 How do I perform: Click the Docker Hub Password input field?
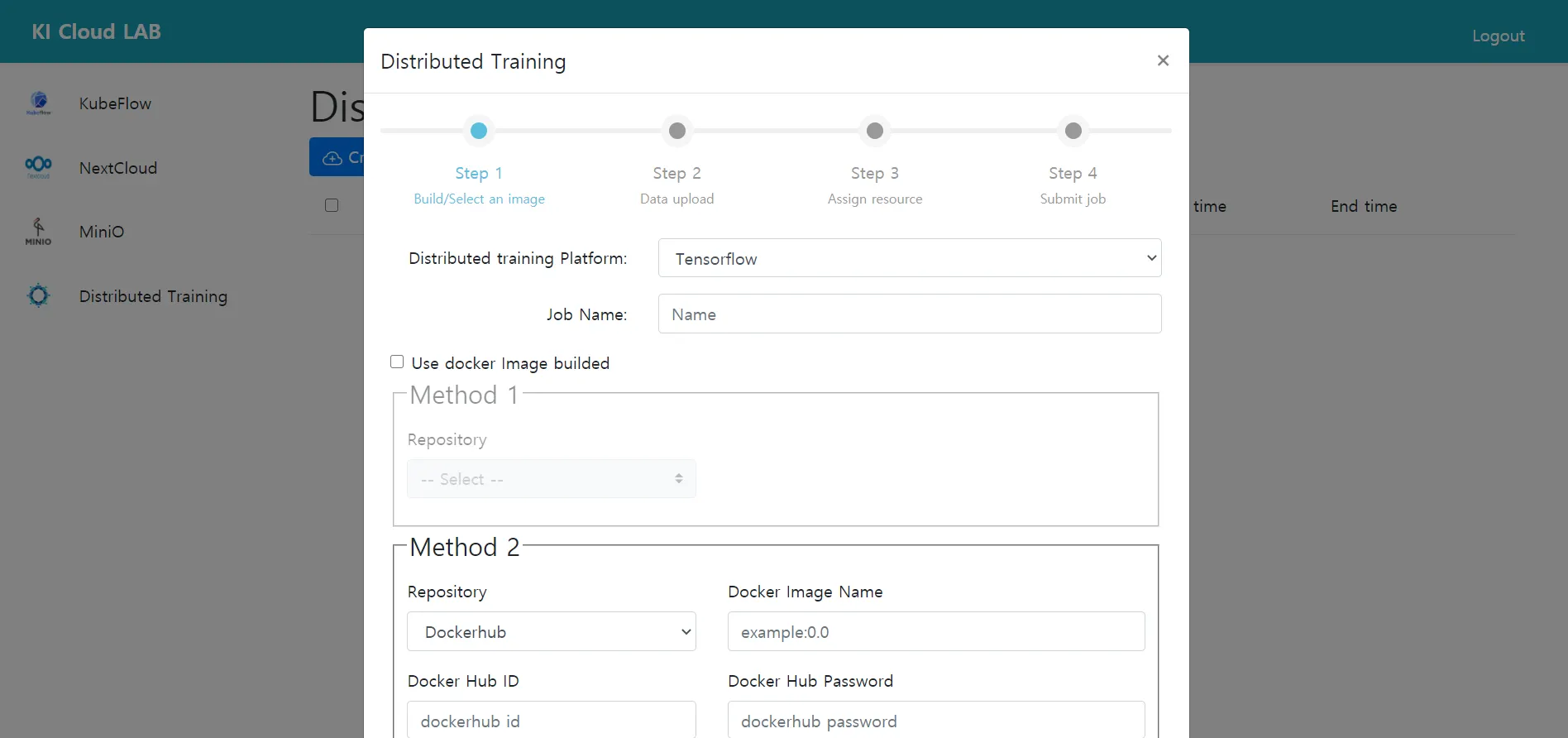tap(936, 720)
